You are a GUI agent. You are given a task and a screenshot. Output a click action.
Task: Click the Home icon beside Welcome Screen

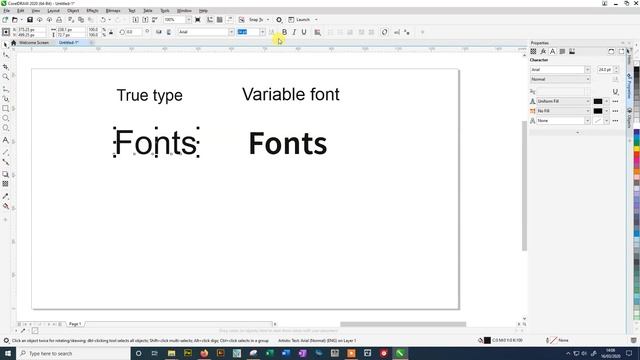tap(13, 42)
